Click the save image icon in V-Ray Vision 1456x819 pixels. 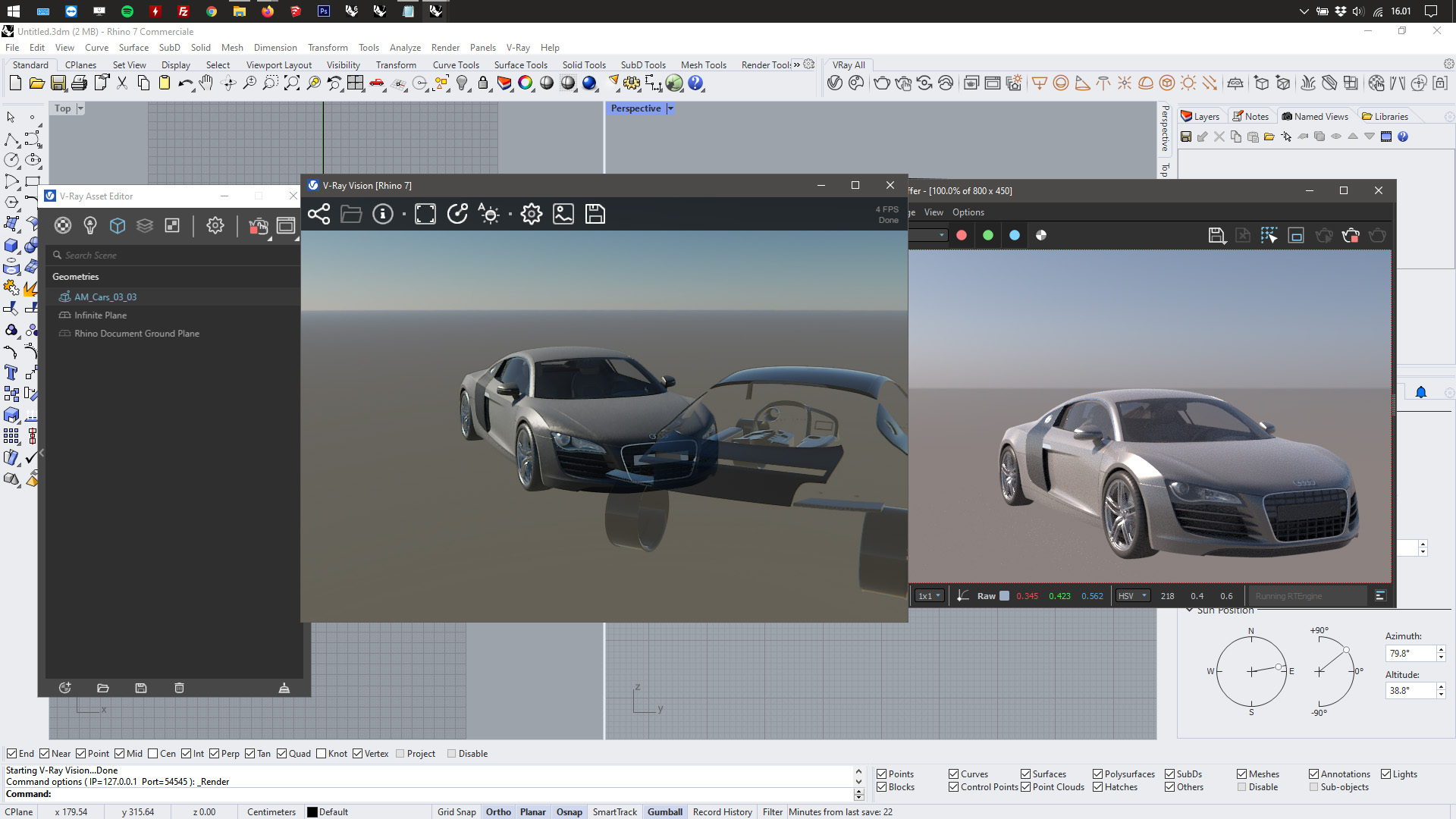(x=563, y=214)
